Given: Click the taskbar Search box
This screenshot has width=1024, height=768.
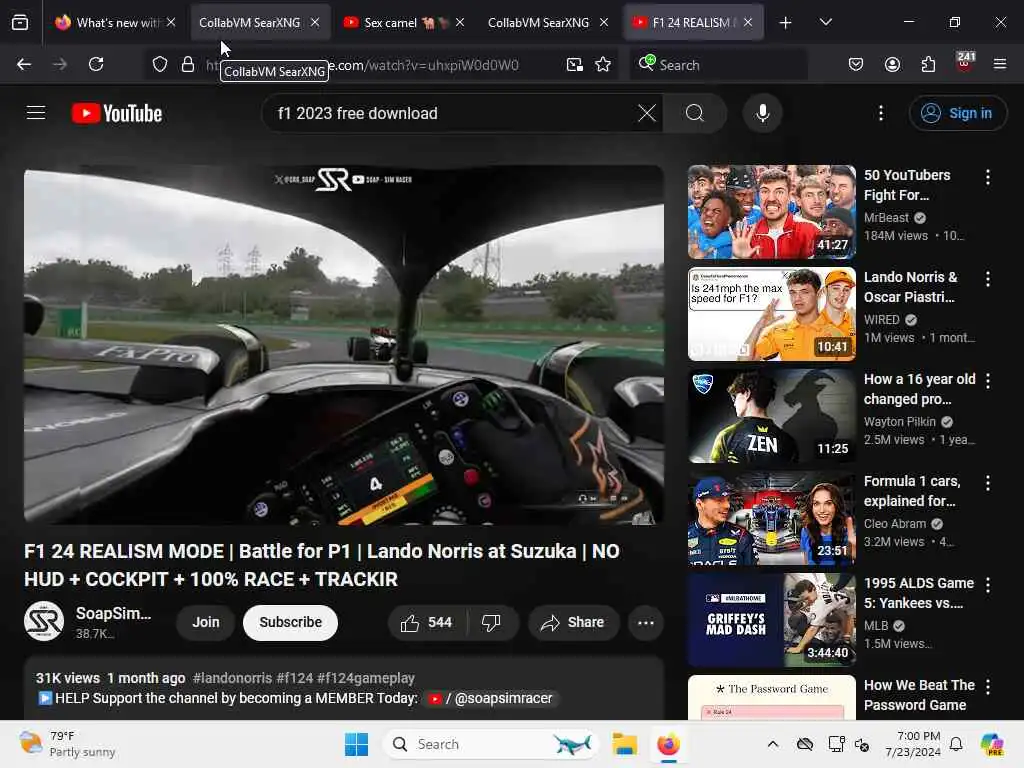Looking at the screenshot, I should [x=491, y=744].
